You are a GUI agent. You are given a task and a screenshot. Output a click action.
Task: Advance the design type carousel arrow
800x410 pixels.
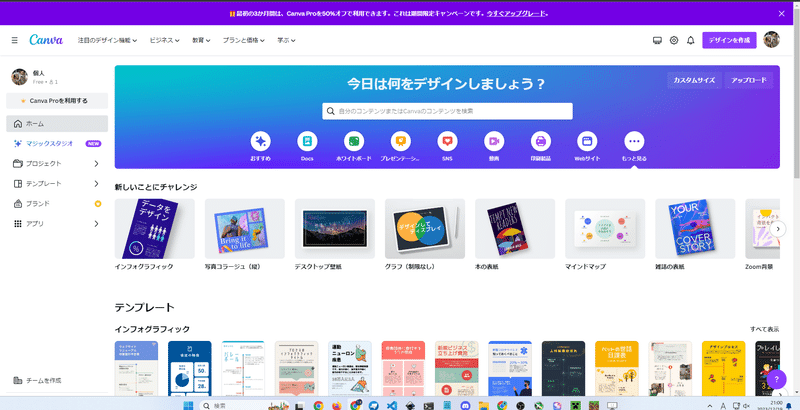pos(778,229)
